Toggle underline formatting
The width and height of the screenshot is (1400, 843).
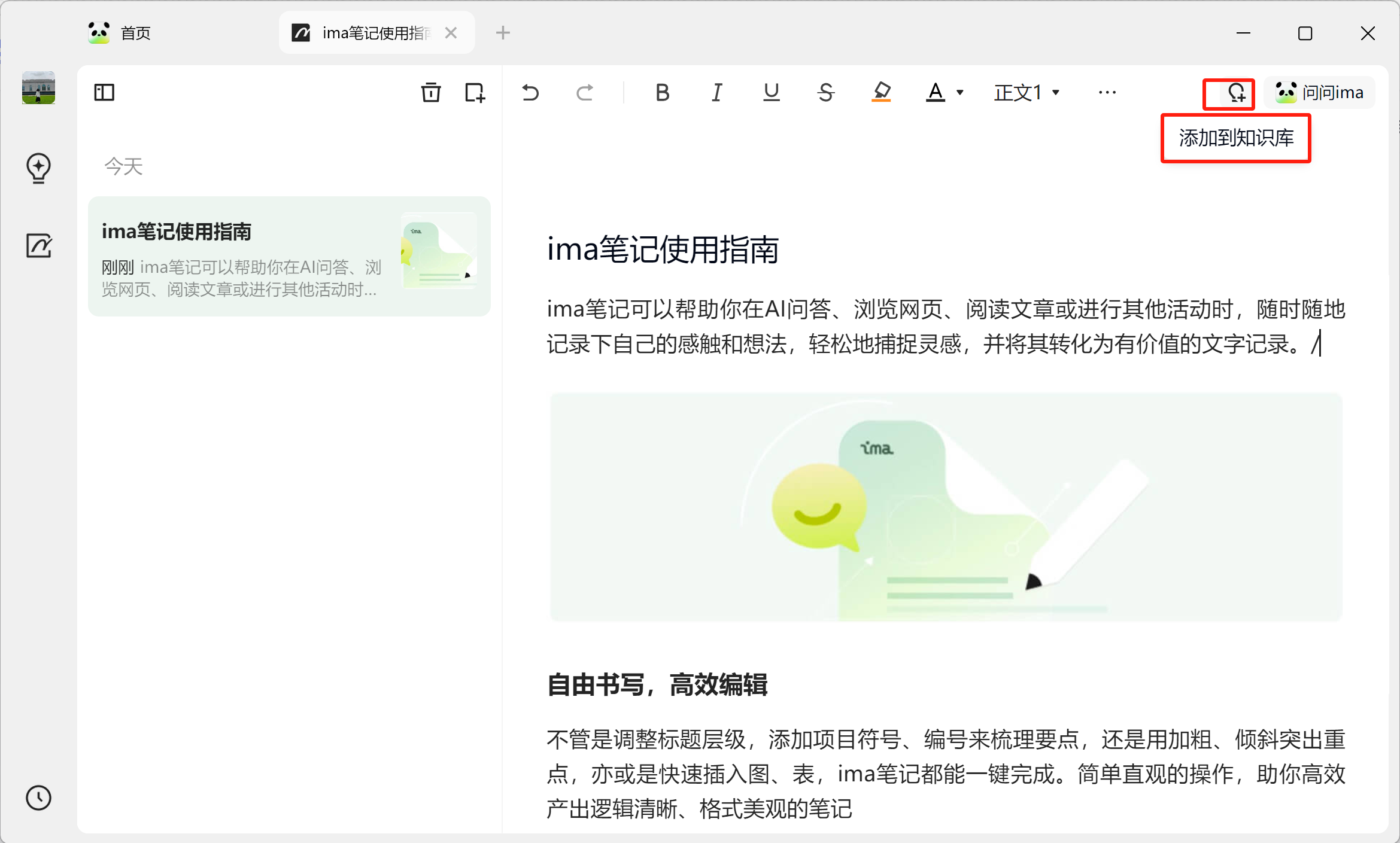coord(770,92)
